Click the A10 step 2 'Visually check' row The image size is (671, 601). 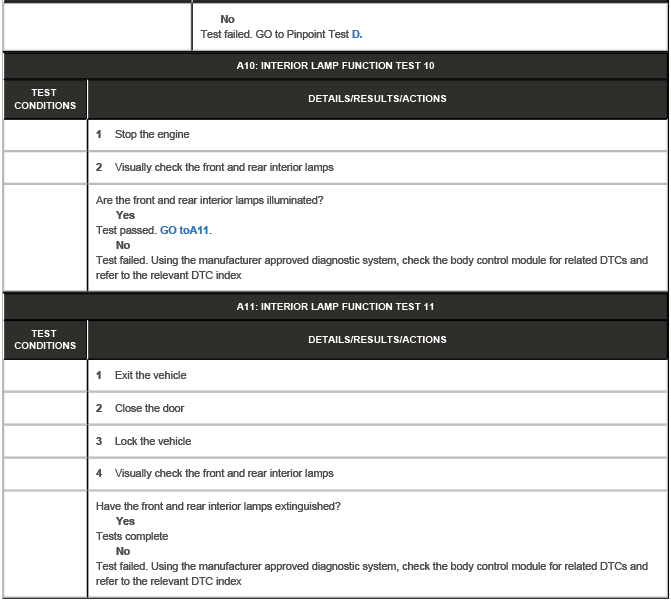(x=224, y=167)
